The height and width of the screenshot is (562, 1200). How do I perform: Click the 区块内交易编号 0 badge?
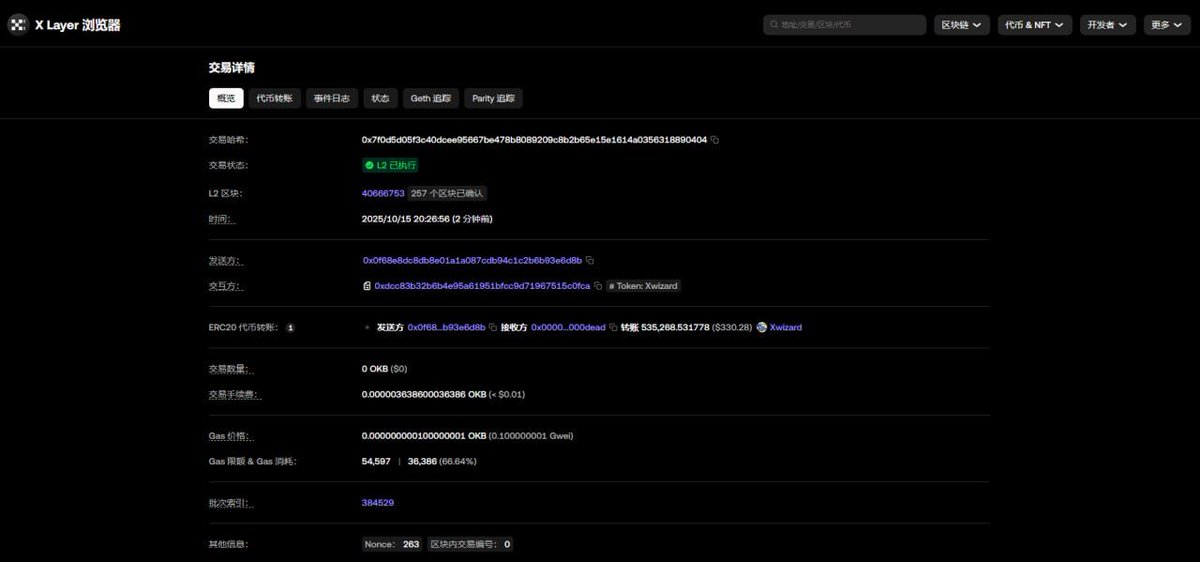(x=470, y=545)
